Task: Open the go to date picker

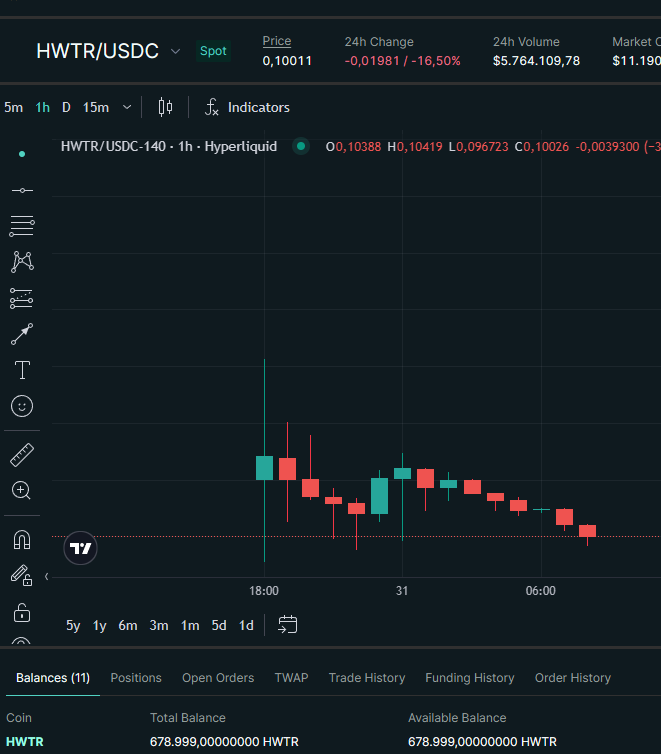Action: (287, 625)
